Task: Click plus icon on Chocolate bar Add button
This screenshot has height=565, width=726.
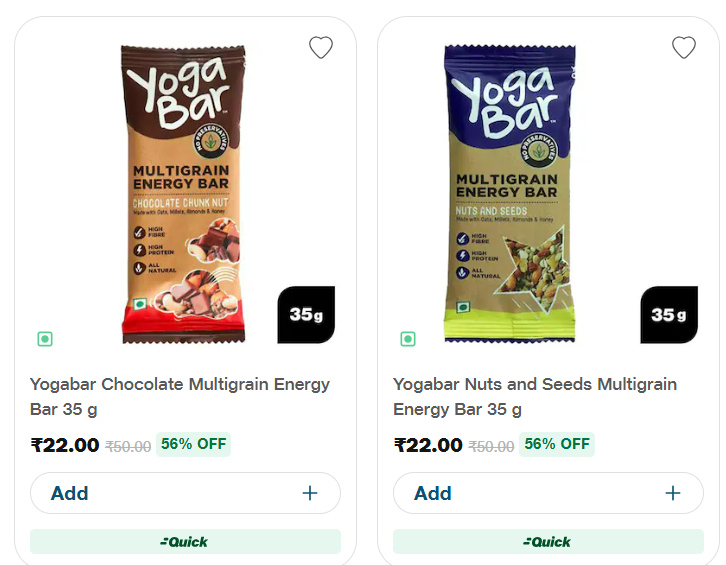Action: (310, 493)
